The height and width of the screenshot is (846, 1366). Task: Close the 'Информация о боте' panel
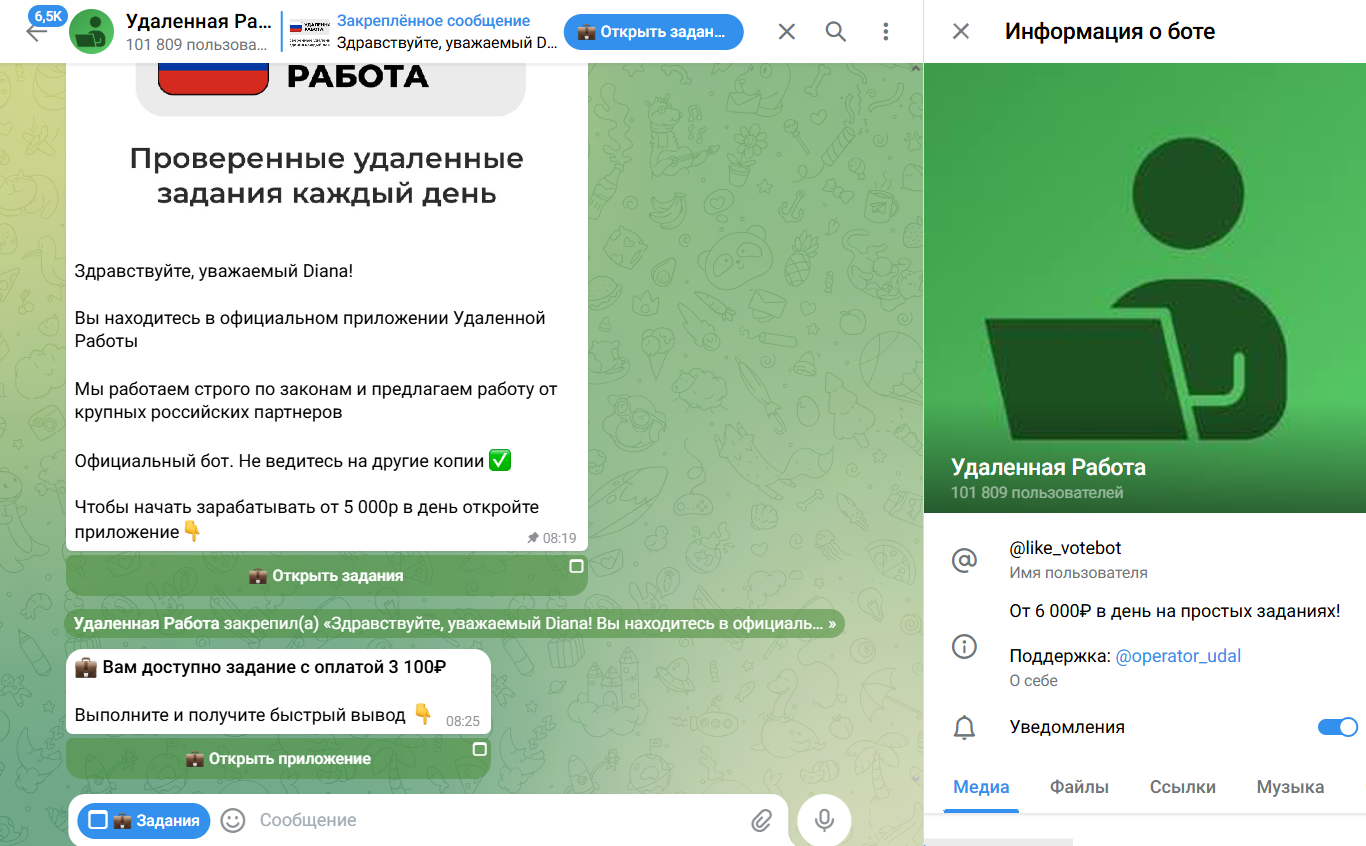(x=961, y=32)
